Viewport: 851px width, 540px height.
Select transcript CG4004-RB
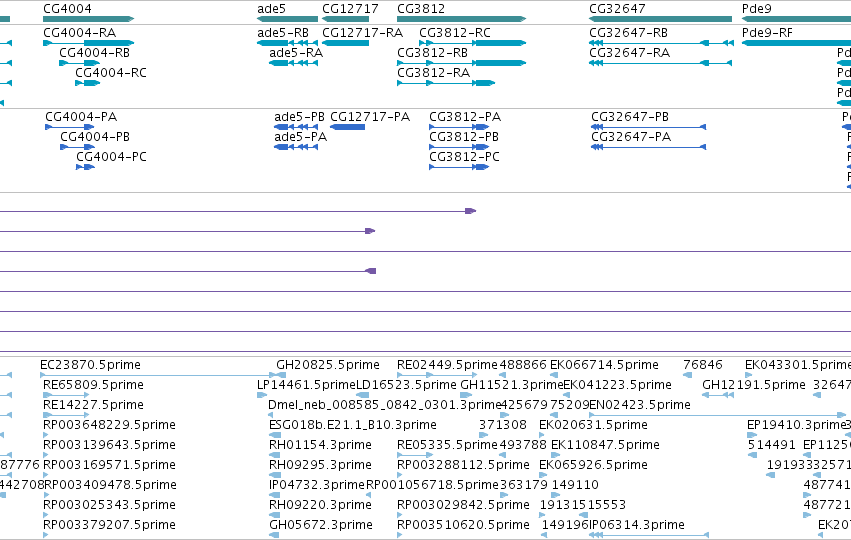click(x=79, y=63)
